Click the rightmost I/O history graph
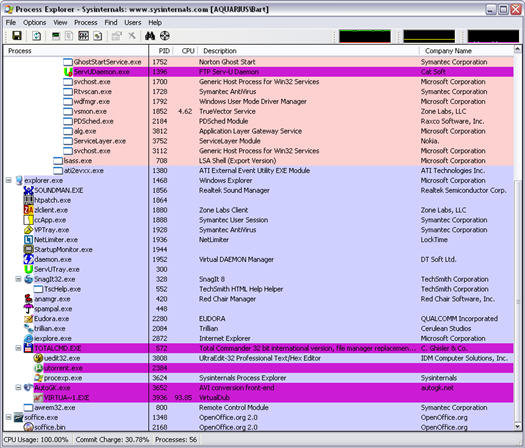 coord(493,36)
